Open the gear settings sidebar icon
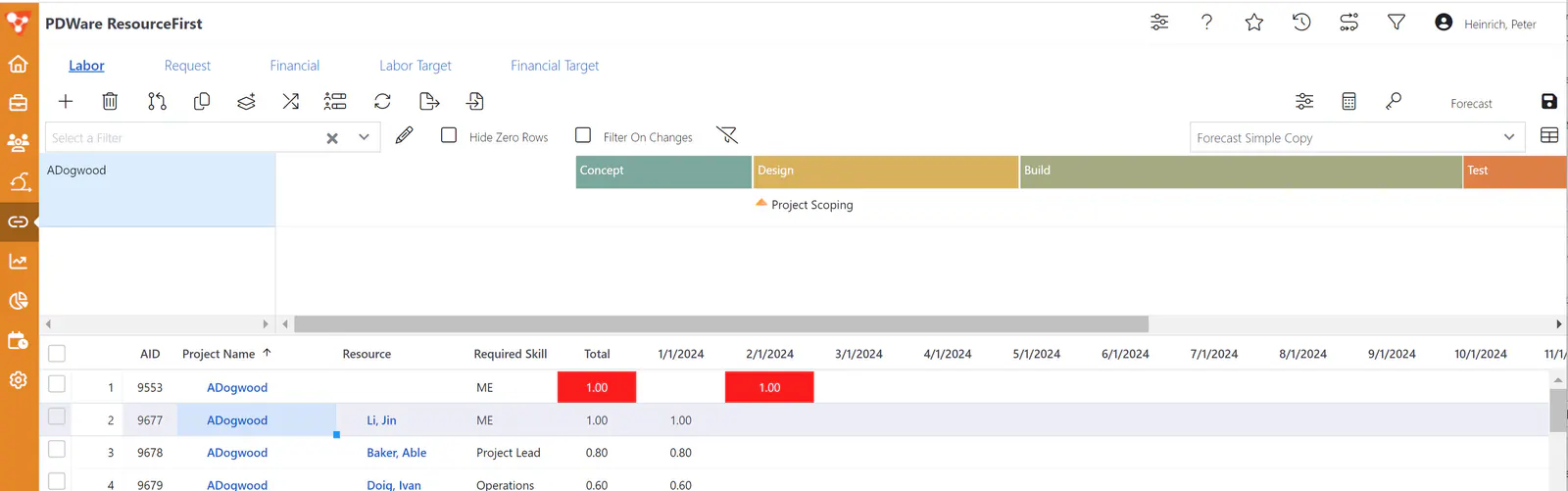Viewport: 1568px width, 491px height. pos(18,380)
